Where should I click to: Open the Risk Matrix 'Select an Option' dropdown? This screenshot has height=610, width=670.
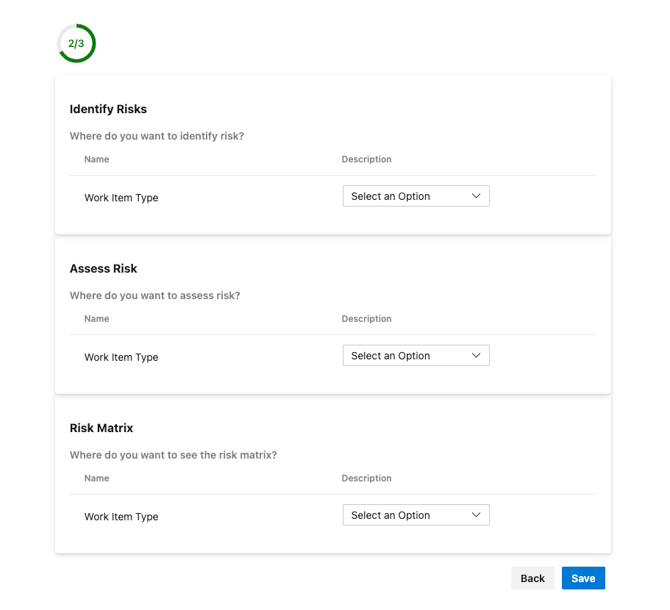click(415, 516)
